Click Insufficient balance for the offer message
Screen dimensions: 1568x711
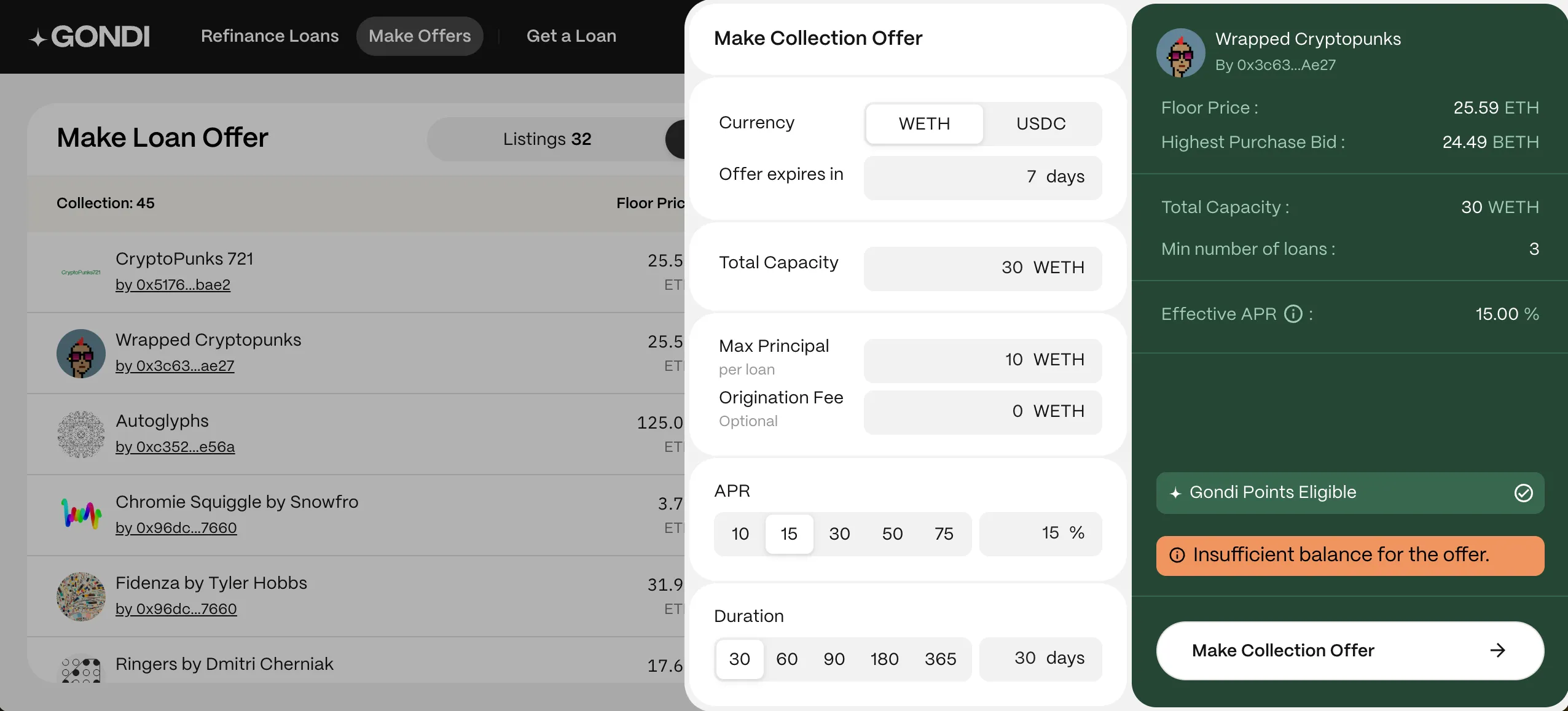pos(1350,556)
